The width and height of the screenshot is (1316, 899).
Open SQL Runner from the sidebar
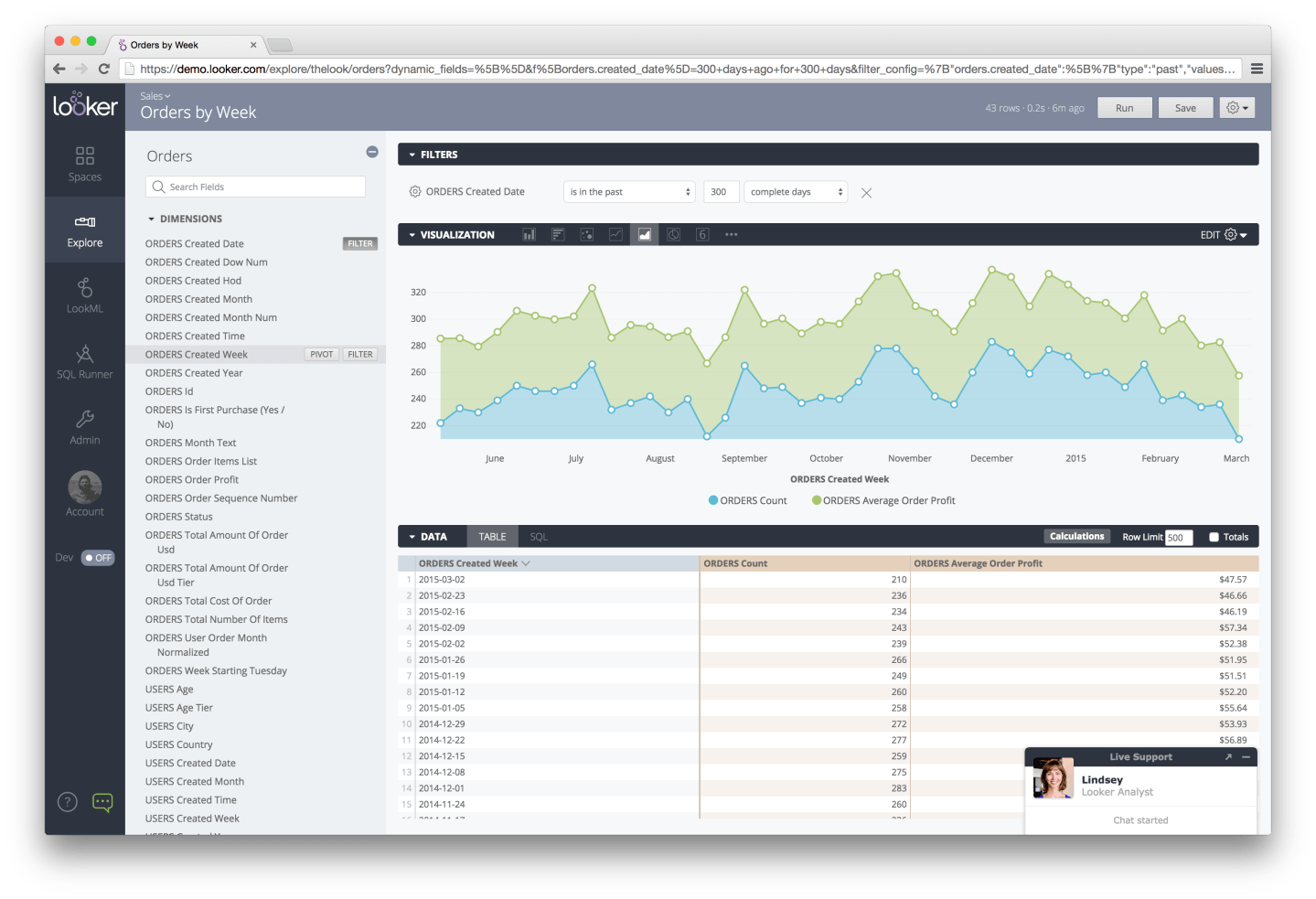coord(84,362)
